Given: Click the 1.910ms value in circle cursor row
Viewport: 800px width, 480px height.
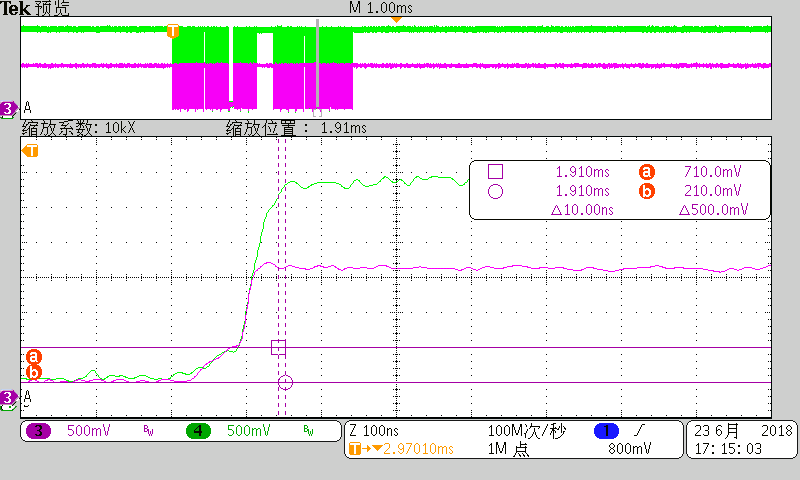Looking at the screenshot, I should coord(583,191).
